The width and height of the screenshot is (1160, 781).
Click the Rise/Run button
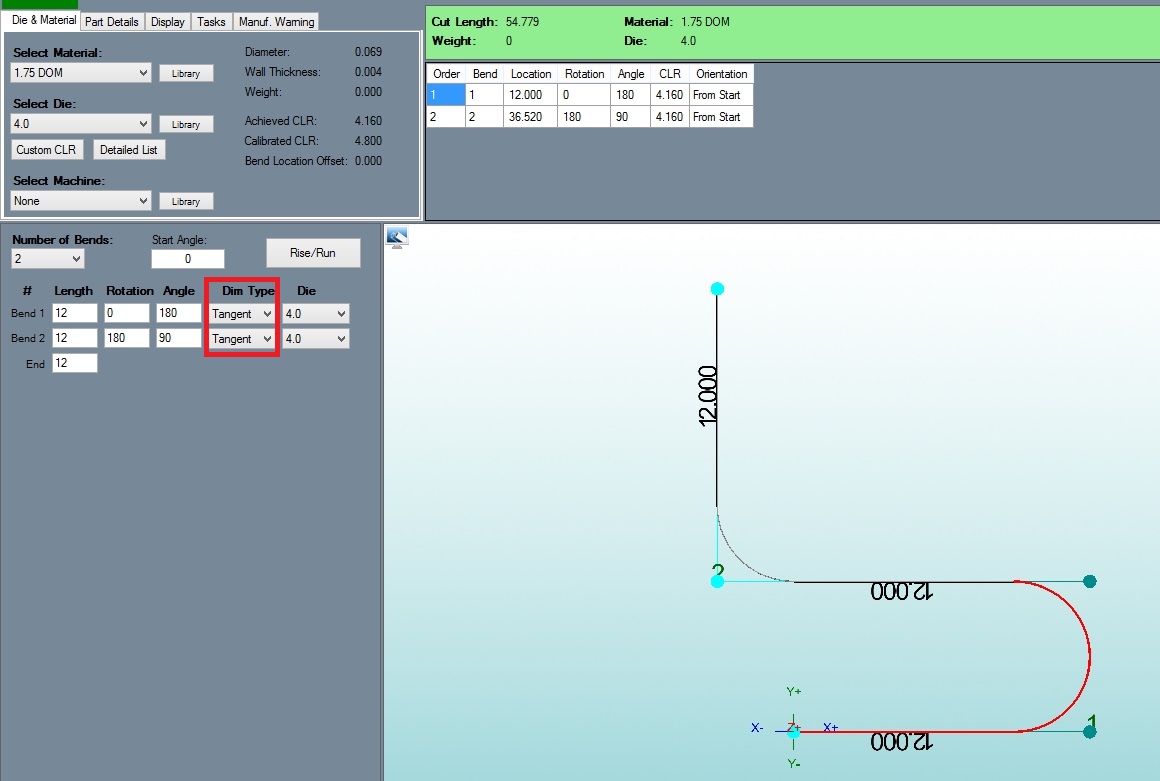coord(313,253)
